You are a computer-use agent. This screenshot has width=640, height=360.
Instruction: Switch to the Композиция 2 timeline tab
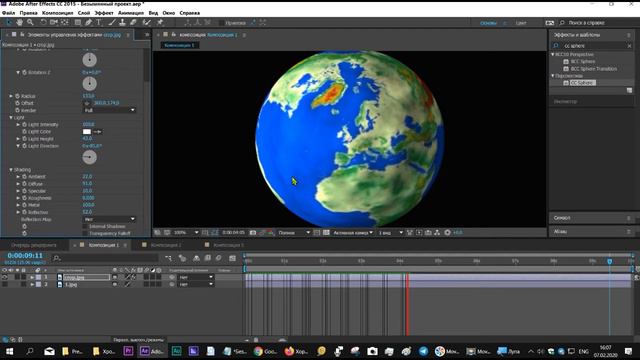166,245
